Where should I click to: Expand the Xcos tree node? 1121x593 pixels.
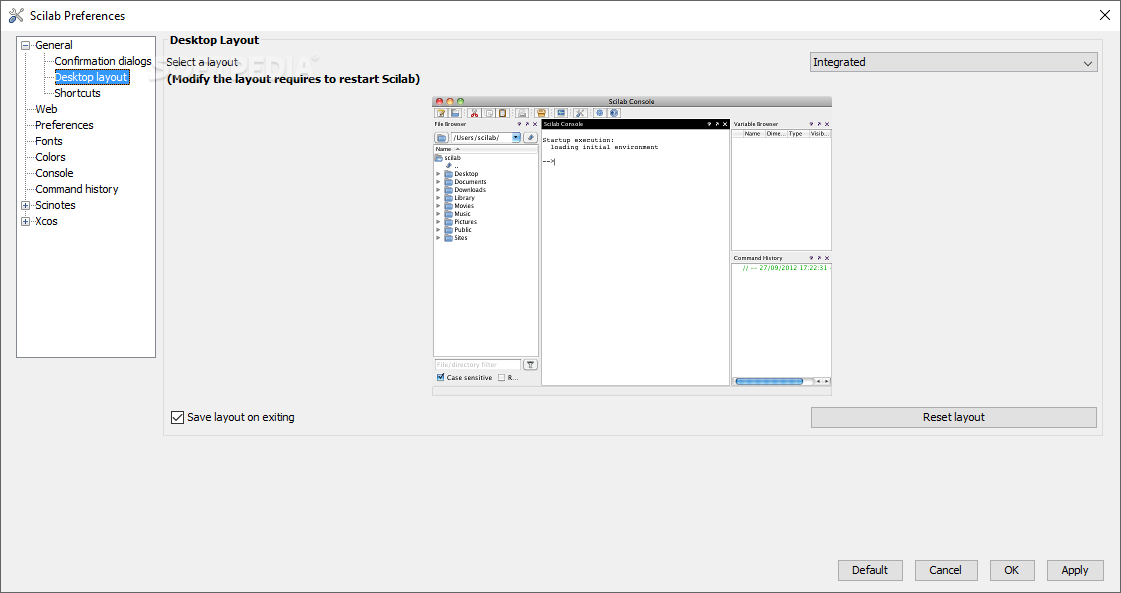coord(26,221)
